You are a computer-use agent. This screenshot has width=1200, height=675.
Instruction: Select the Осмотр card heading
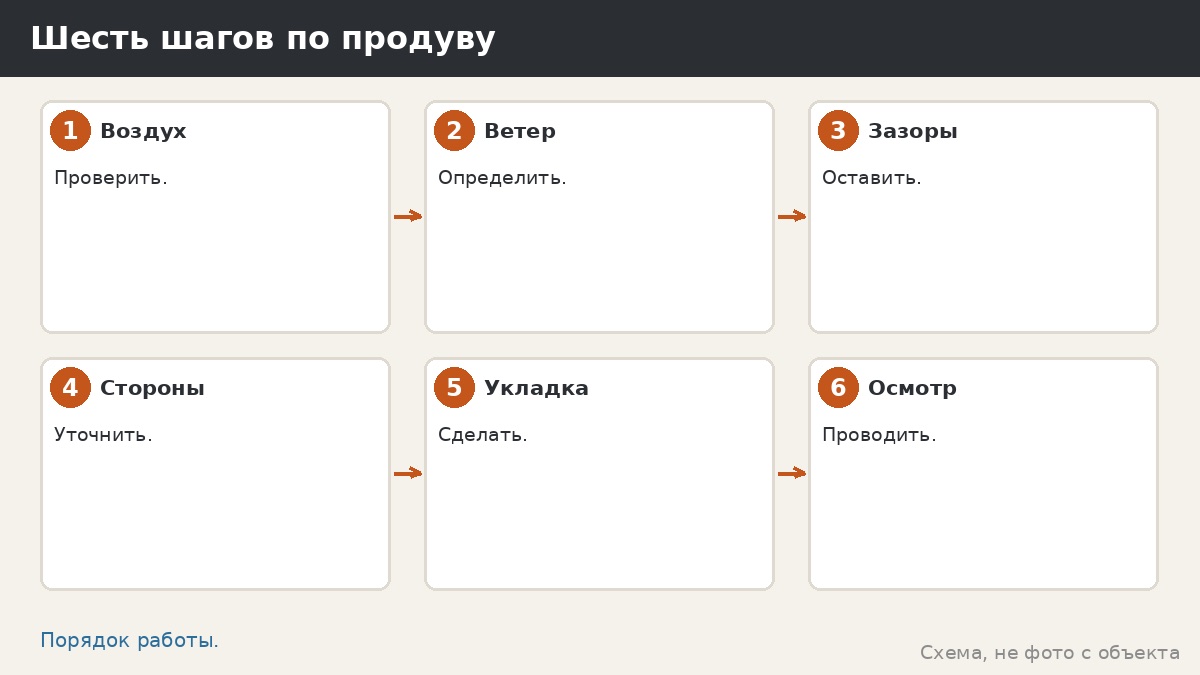(912, 389)
